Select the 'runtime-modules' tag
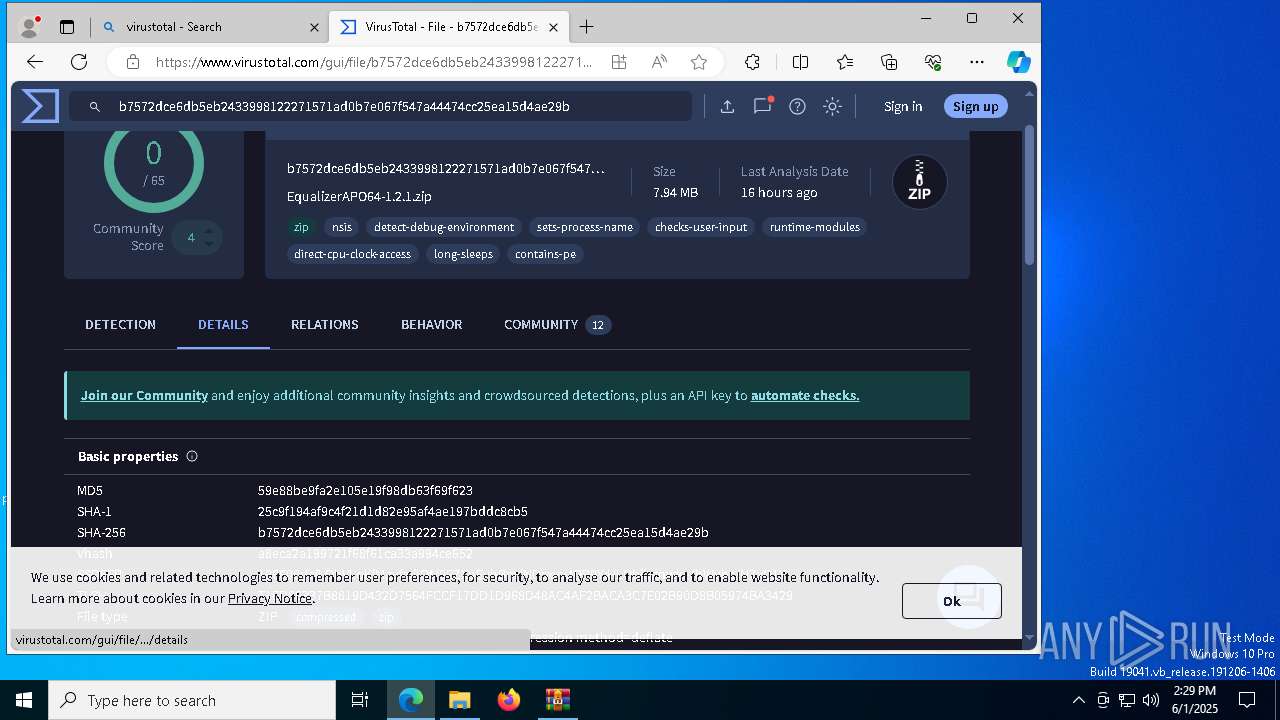Viewport: 1280px width, 720px height. tap(815, 227)
